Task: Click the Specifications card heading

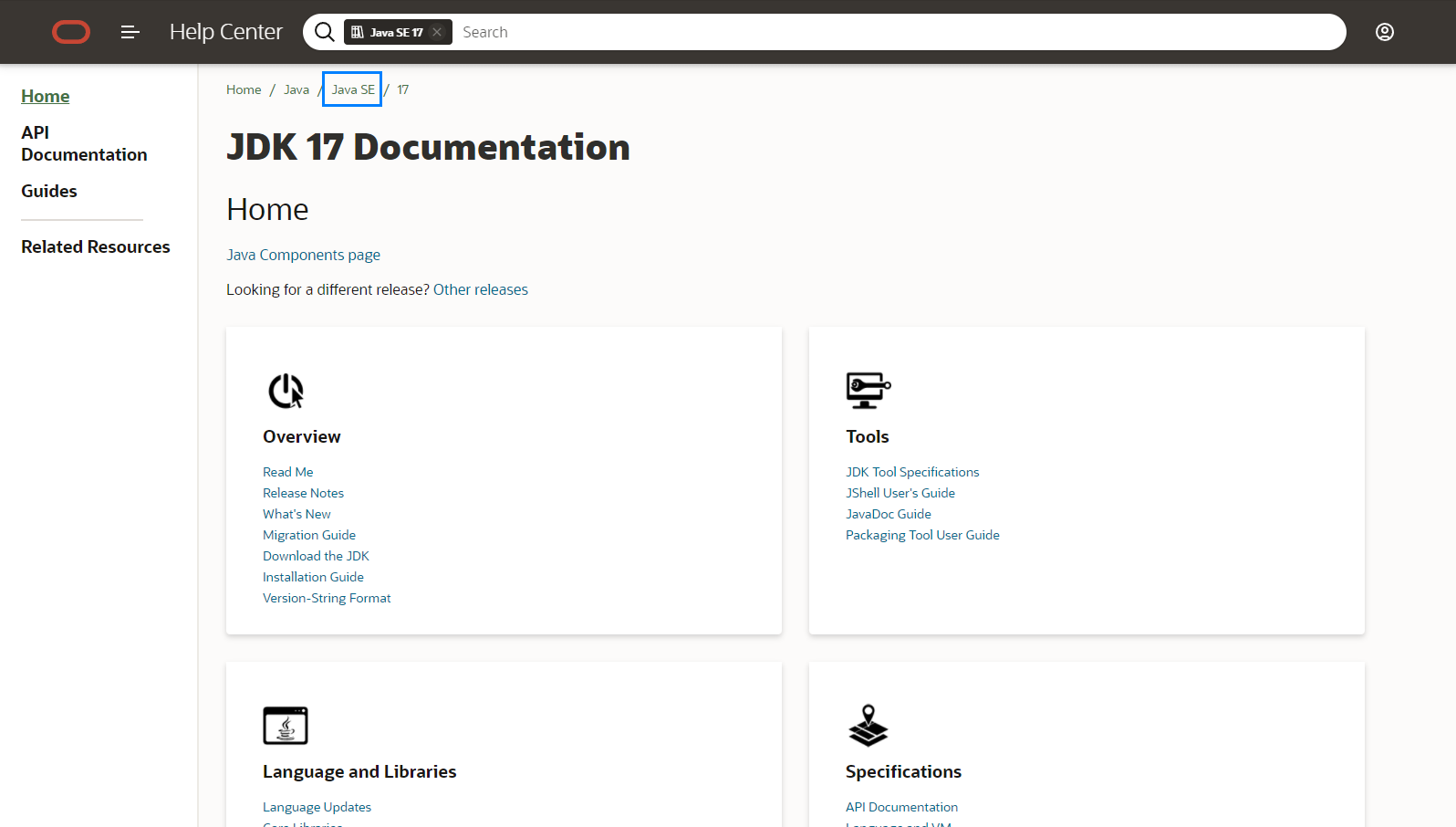Action: [904, 771]
